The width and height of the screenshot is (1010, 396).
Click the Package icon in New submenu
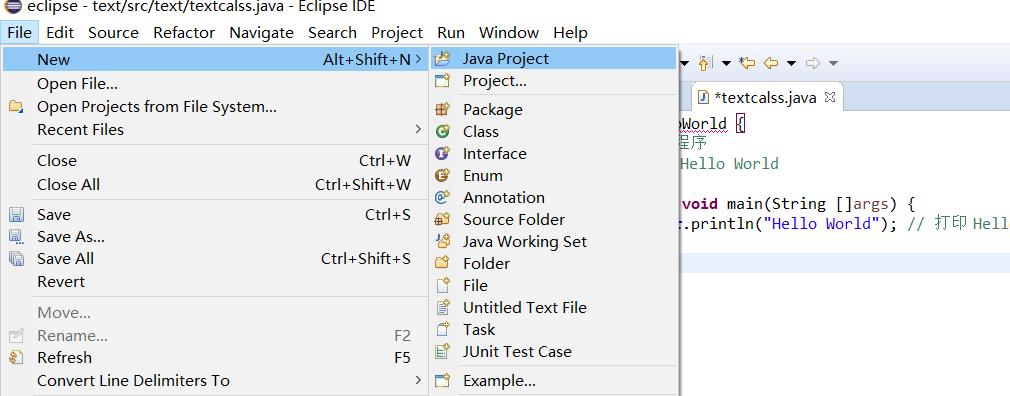point(442,109)
